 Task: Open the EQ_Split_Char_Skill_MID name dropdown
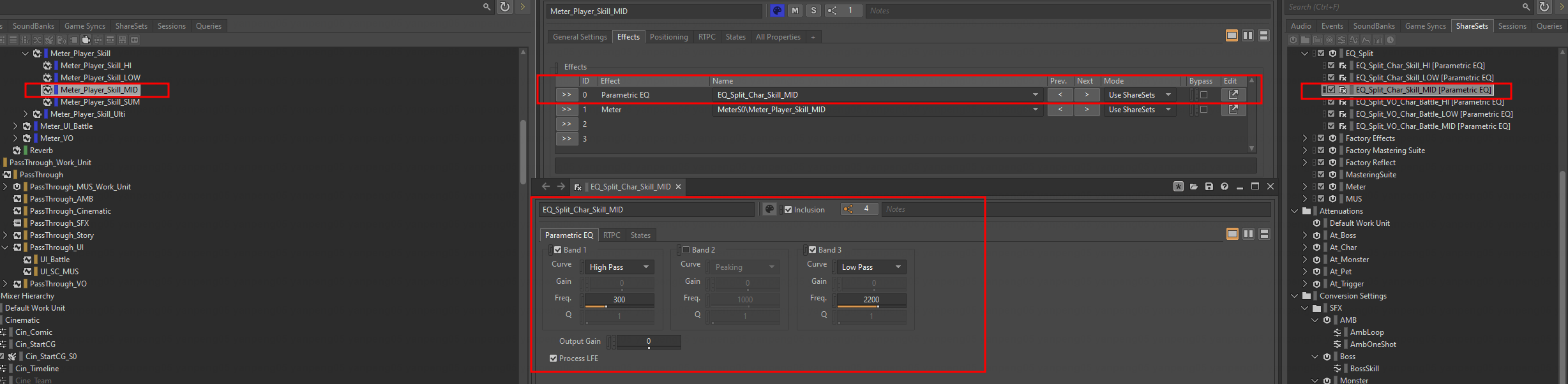click(878, 94)
